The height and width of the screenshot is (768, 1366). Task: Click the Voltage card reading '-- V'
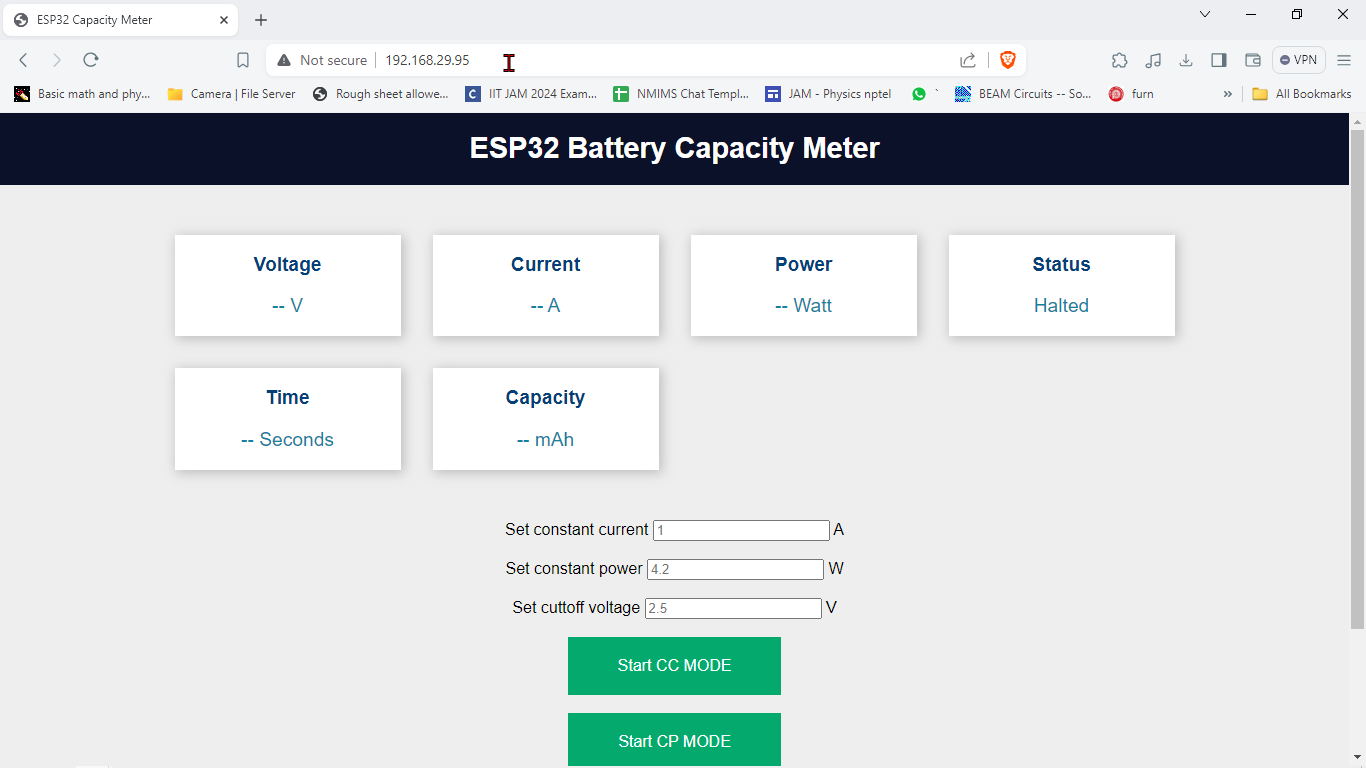(288, 306)
